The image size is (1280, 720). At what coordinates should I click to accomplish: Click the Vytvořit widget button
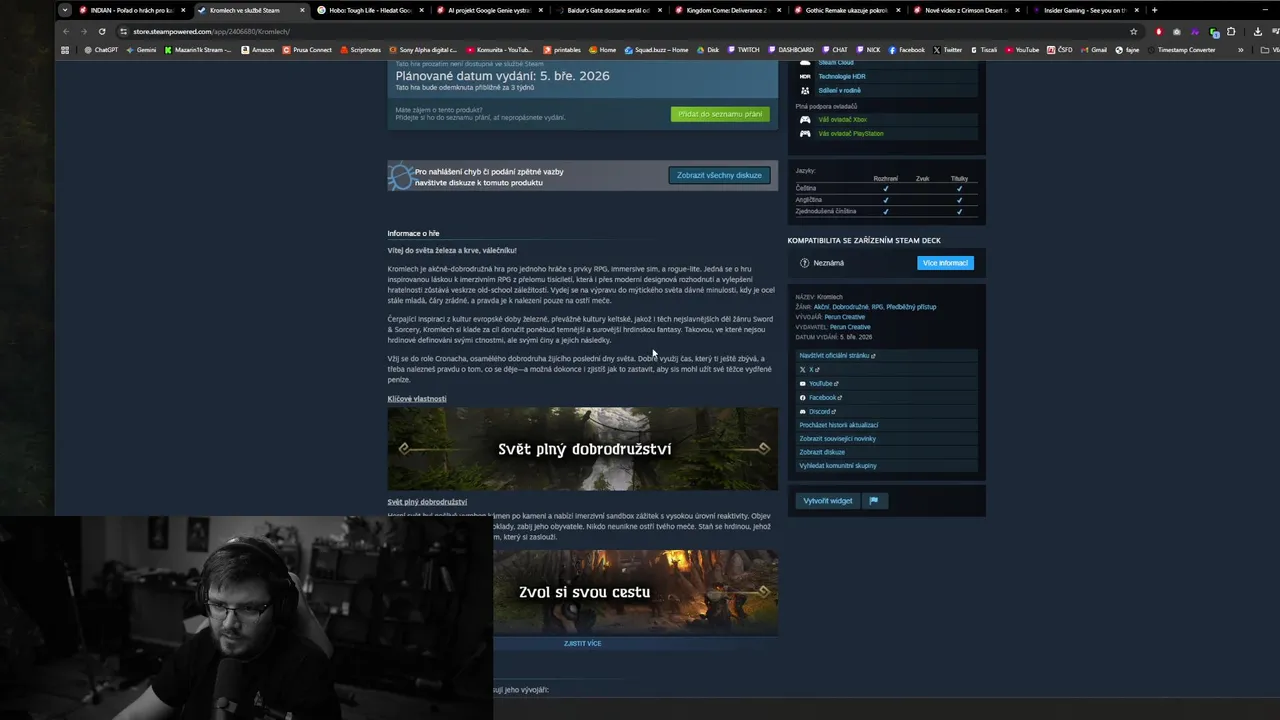click(x=828, y=501)
